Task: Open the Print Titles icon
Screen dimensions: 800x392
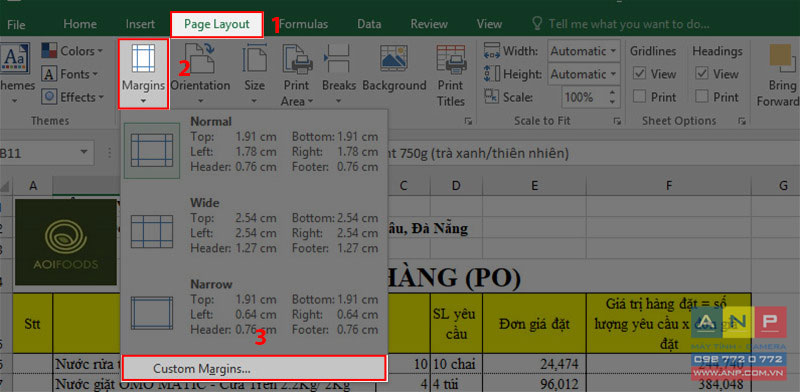Action: click(x=451, y=58)
